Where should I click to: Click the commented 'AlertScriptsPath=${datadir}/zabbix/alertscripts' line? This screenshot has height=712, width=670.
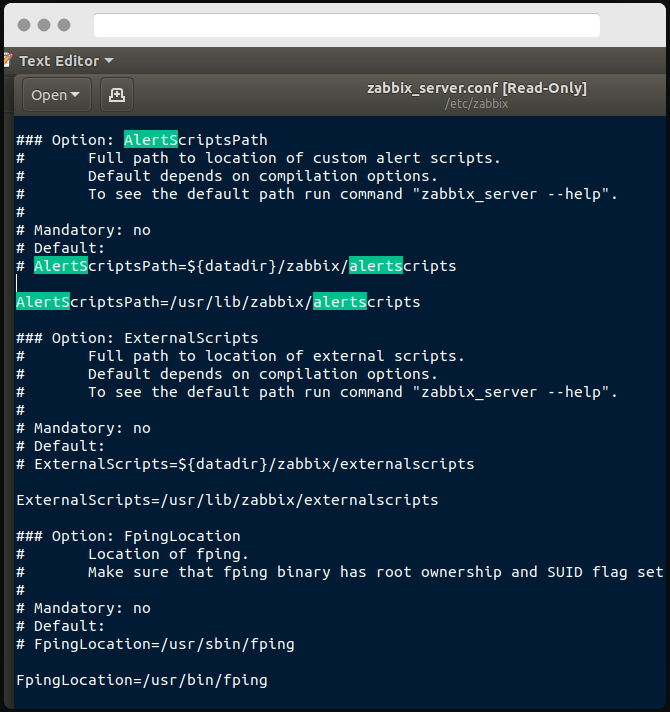[236, 266]
